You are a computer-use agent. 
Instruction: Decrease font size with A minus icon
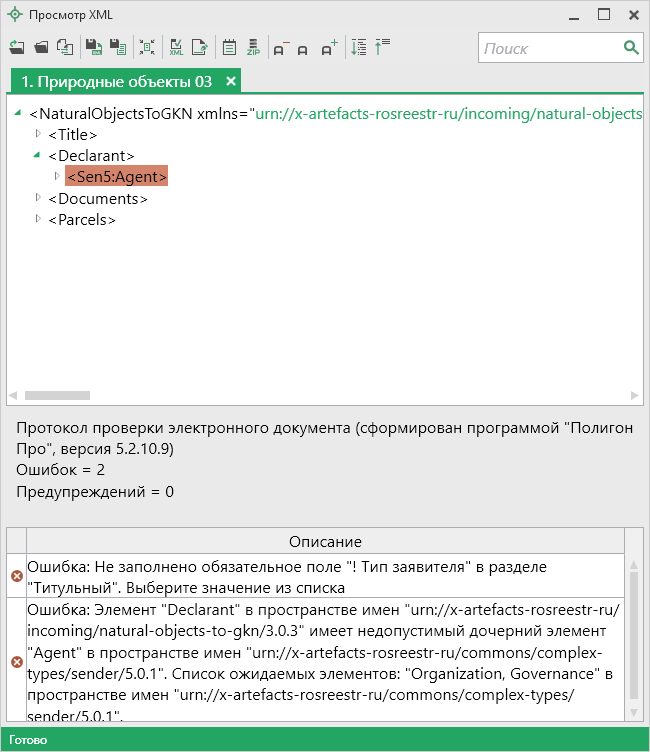click(x=280, y=47)
